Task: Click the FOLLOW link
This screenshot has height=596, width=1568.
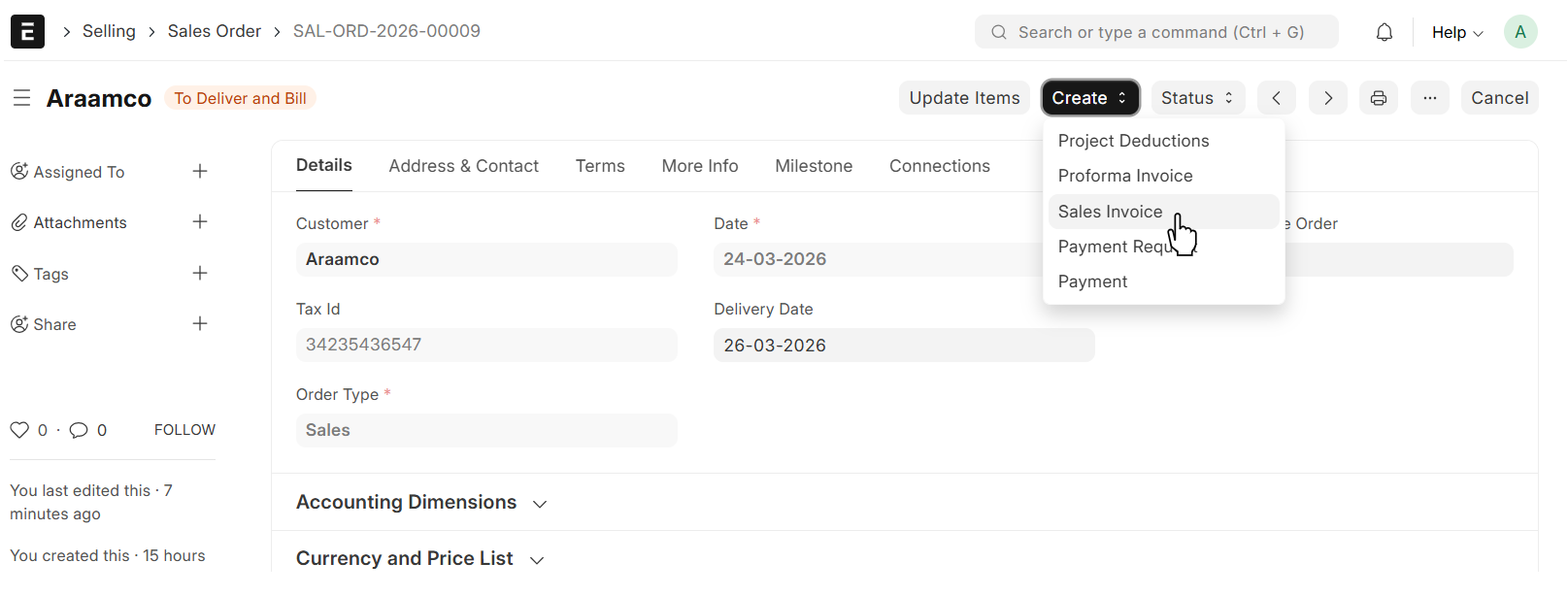Action: pos(184,430)
